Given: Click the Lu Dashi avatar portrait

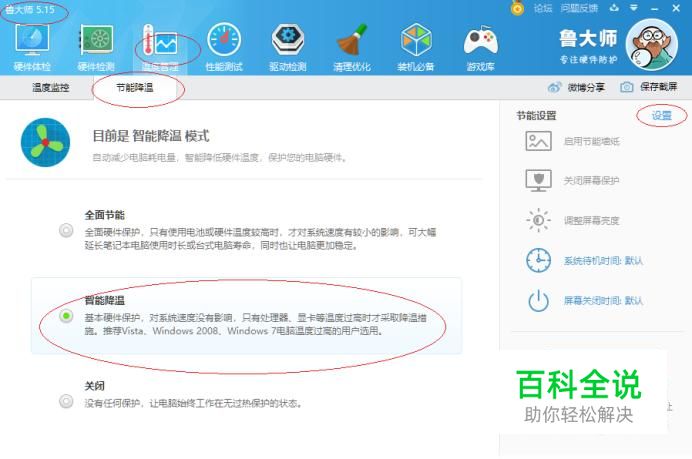Looking at the screenshot, I should 652,45.
